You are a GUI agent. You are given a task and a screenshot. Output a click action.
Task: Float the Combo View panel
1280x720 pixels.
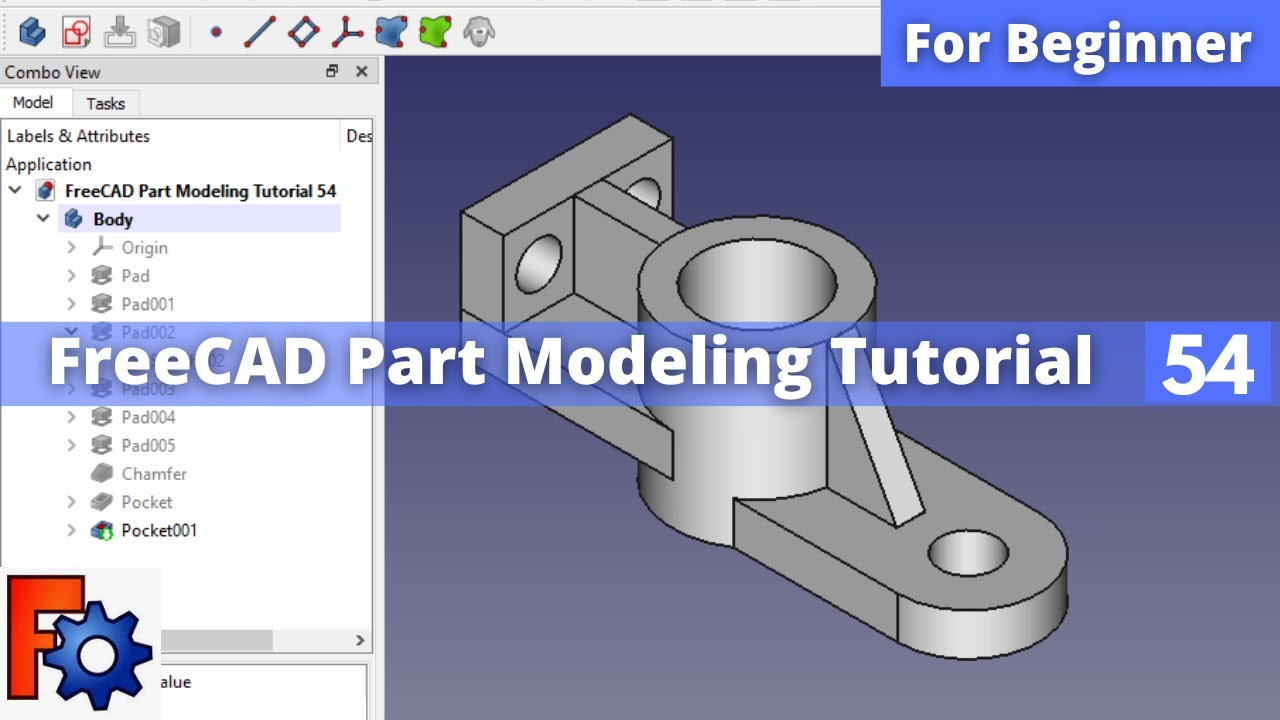pos(332,71)
